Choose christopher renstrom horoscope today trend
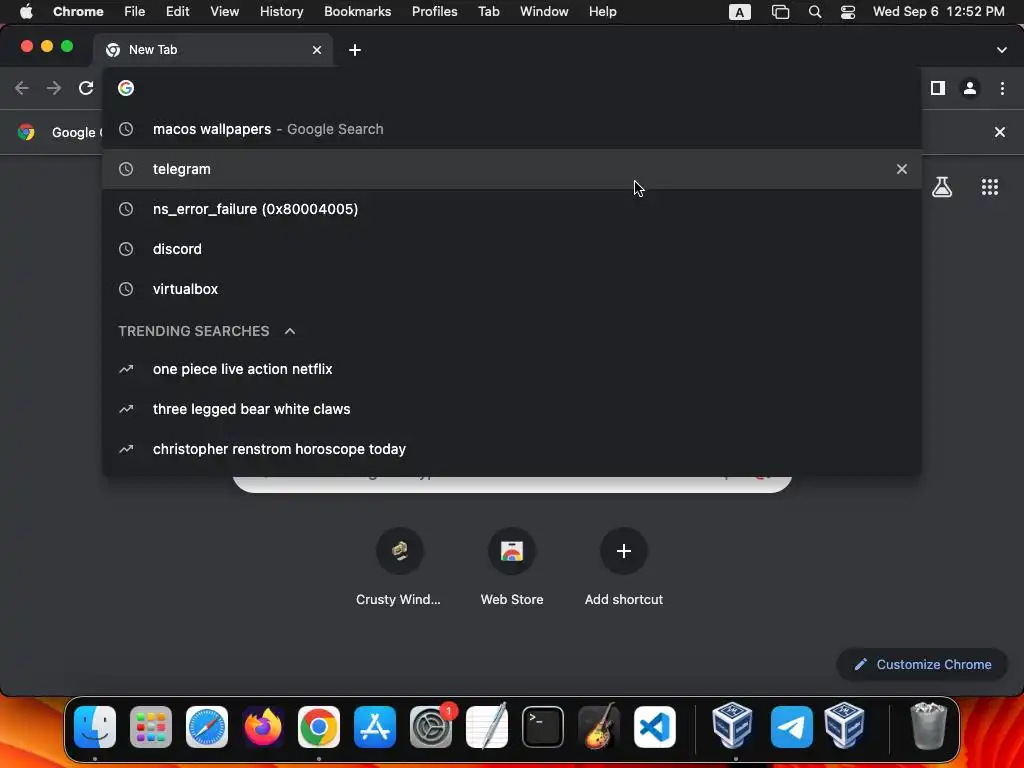This screenshot has height=768, width=1024. [x=512, y=449]
